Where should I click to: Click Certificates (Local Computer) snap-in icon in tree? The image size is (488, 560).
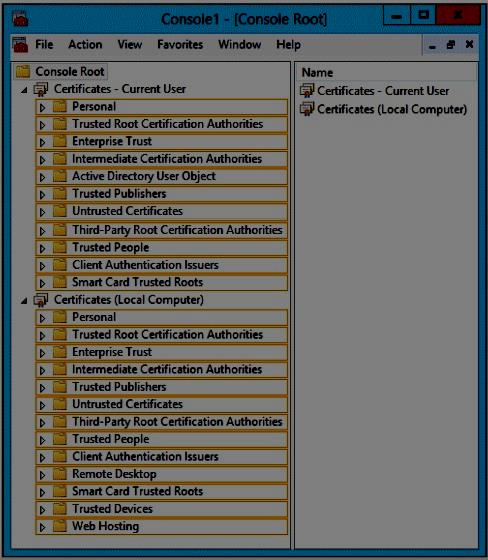tap(41, 300)
